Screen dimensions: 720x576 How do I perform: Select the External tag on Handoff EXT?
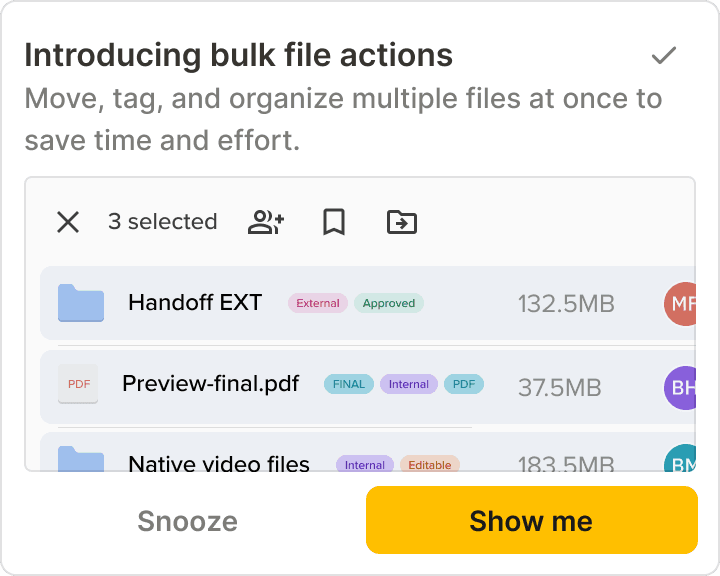tap(318, 303)
